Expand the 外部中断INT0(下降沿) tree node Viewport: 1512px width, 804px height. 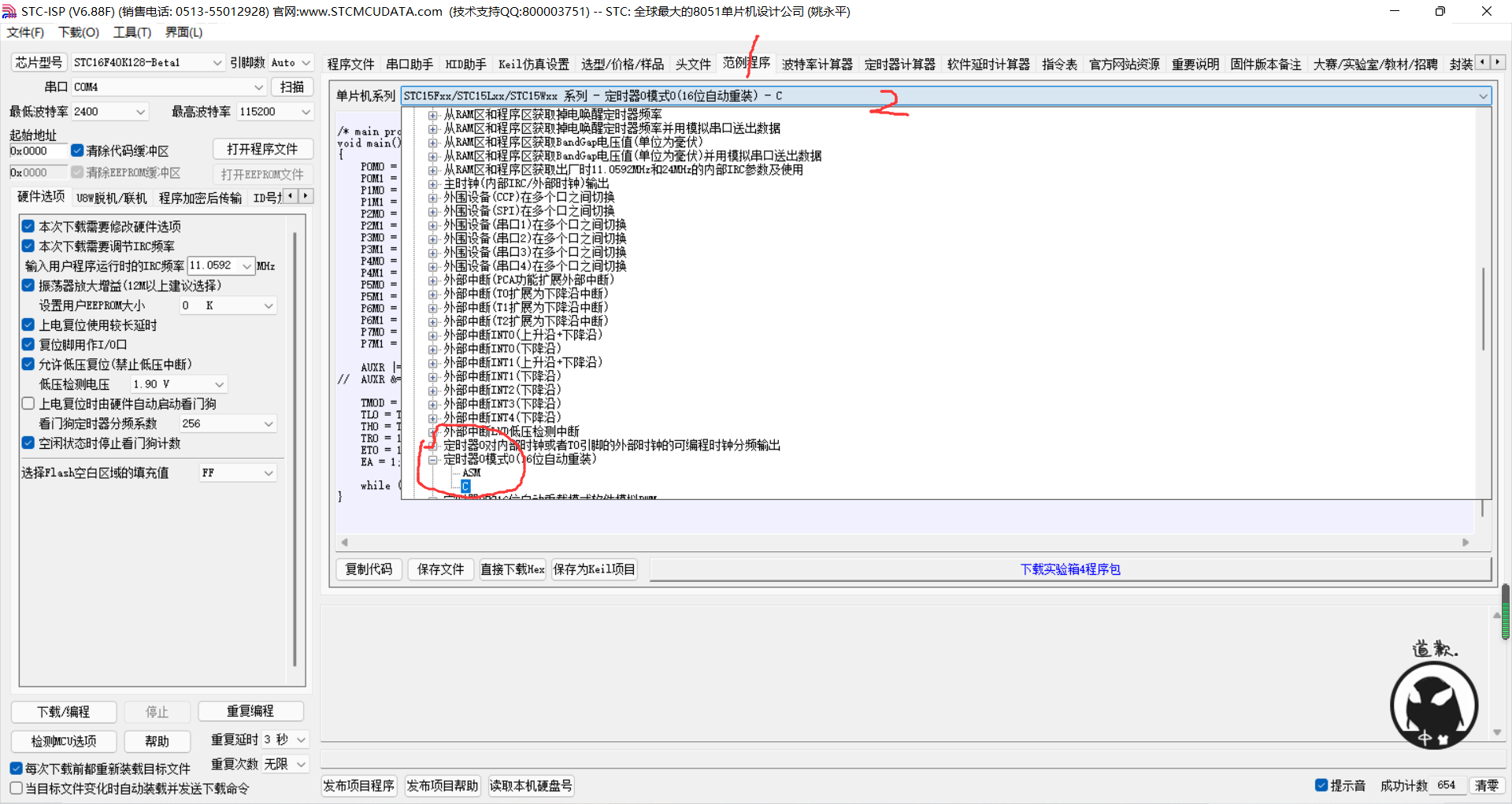[x=432, y=349]
